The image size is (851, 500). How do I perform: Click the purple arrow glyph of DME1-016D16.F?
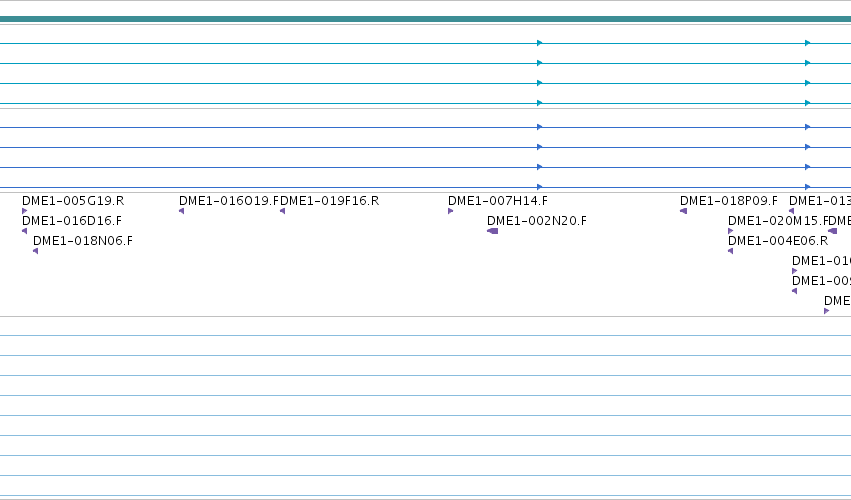tap(24, 231)
